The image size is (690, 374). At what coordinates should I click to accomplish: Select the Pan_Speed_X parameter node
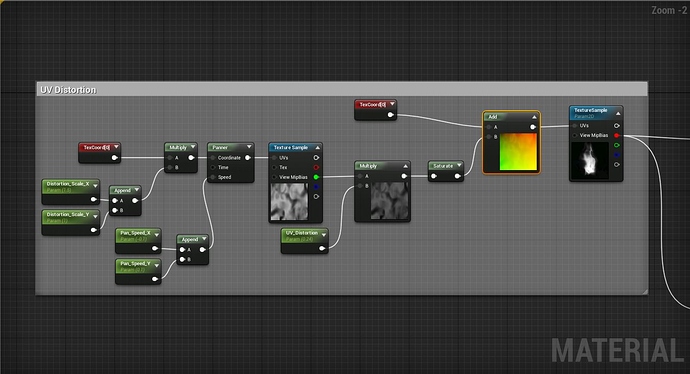click(138, 241)
